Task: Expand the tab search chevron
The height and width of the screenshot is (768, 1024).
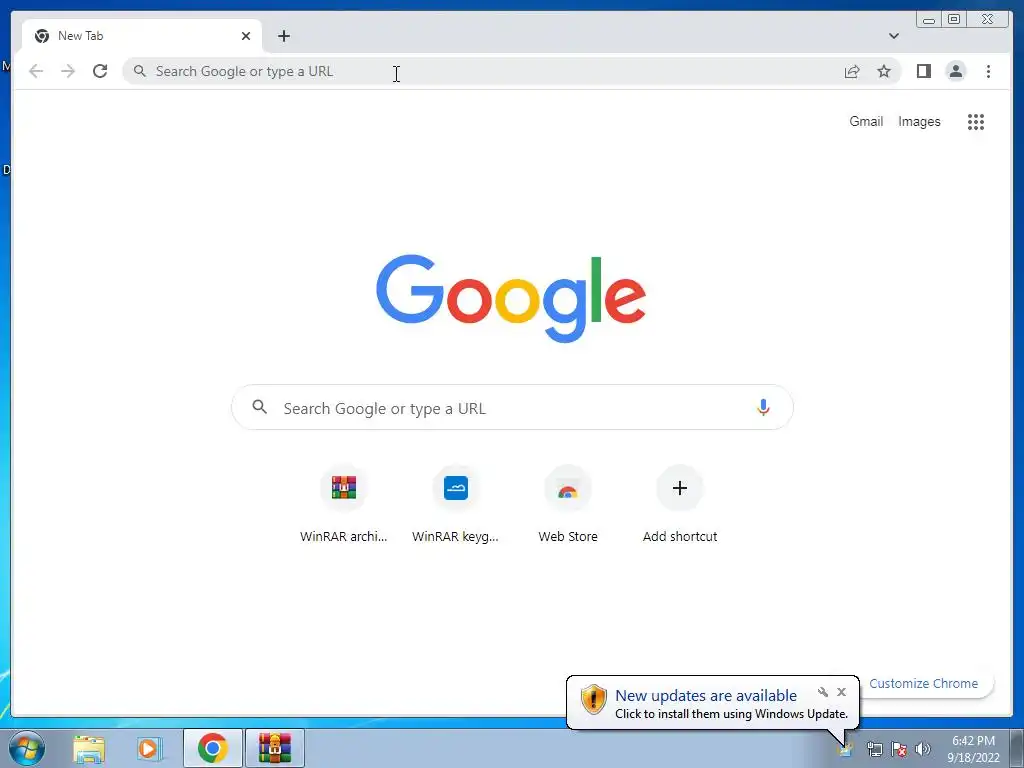Action: tap(894, 36)
